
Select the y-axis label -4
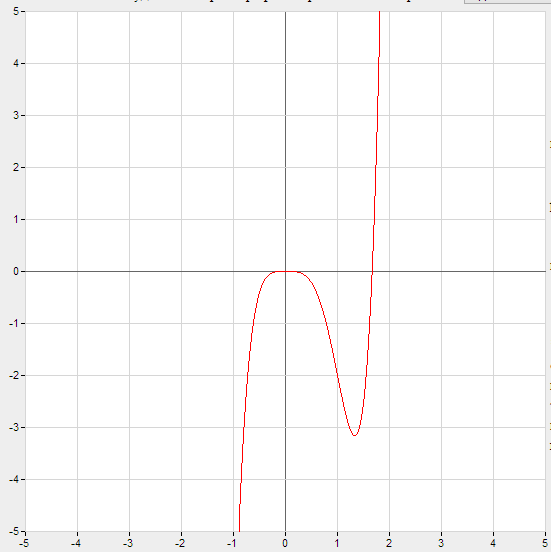14,479
